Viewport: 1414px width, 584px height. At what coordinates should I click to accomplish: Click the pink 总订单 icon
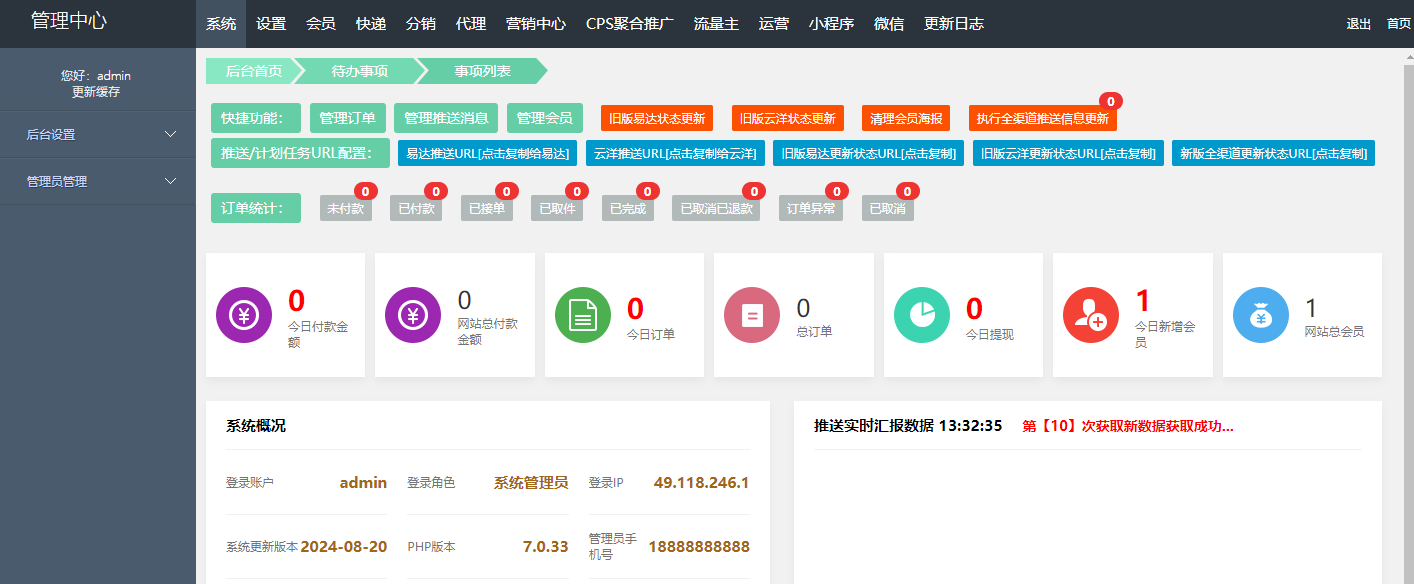pos(752,315)
